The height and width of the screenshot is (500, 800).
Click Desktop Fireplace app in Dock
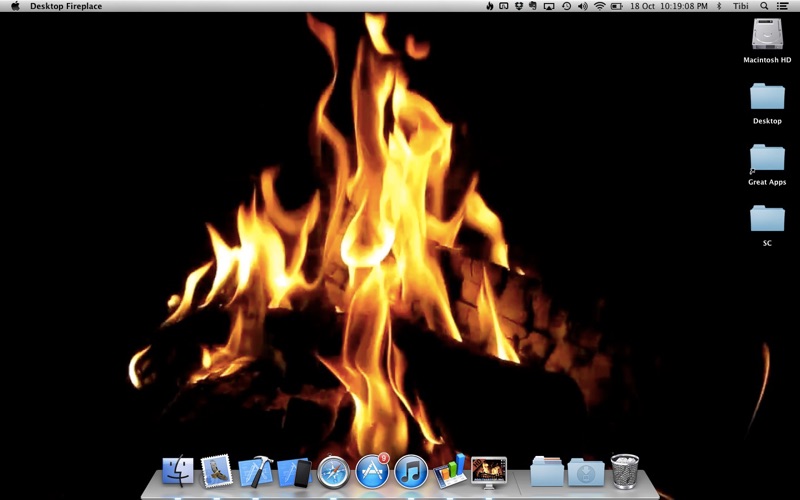click(x=489, y=471)
